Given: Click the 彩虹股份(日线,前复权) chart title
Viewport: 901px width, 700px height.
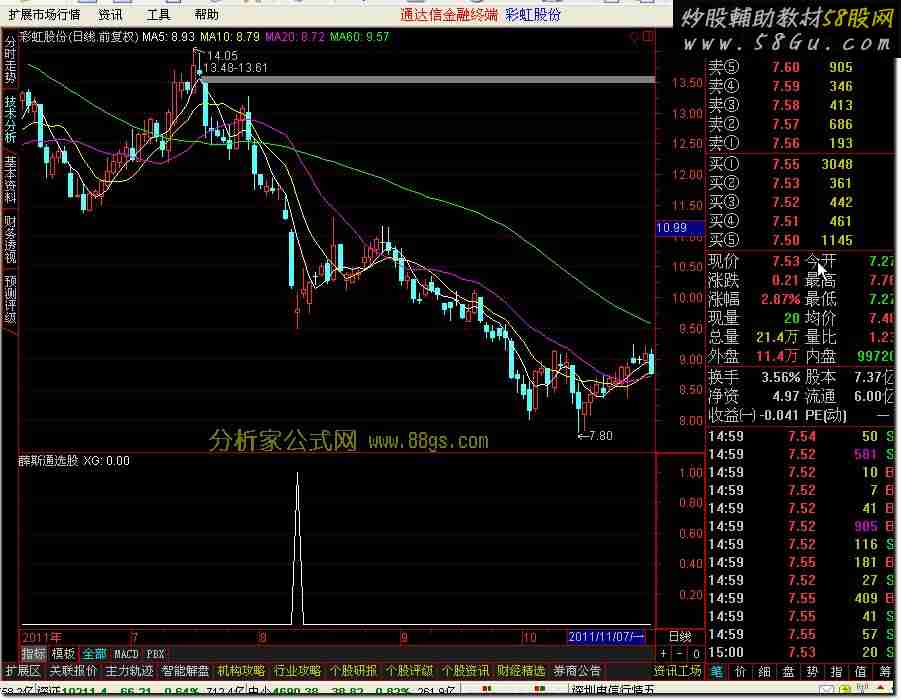Looking at the screenshot, I should coord(79,37).
